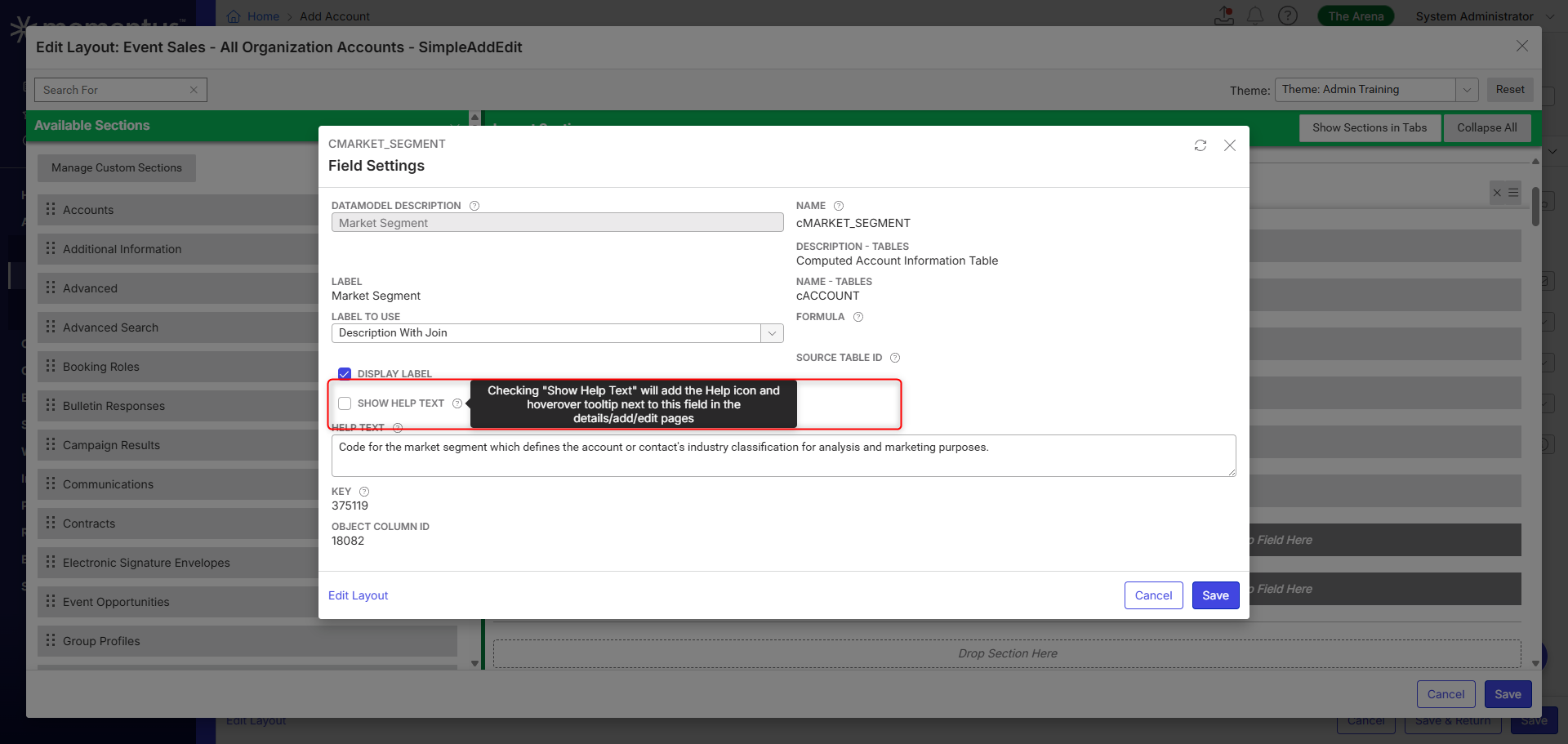
Task: Cancel the Field Settings dialog
Action: pos(1153,595)
